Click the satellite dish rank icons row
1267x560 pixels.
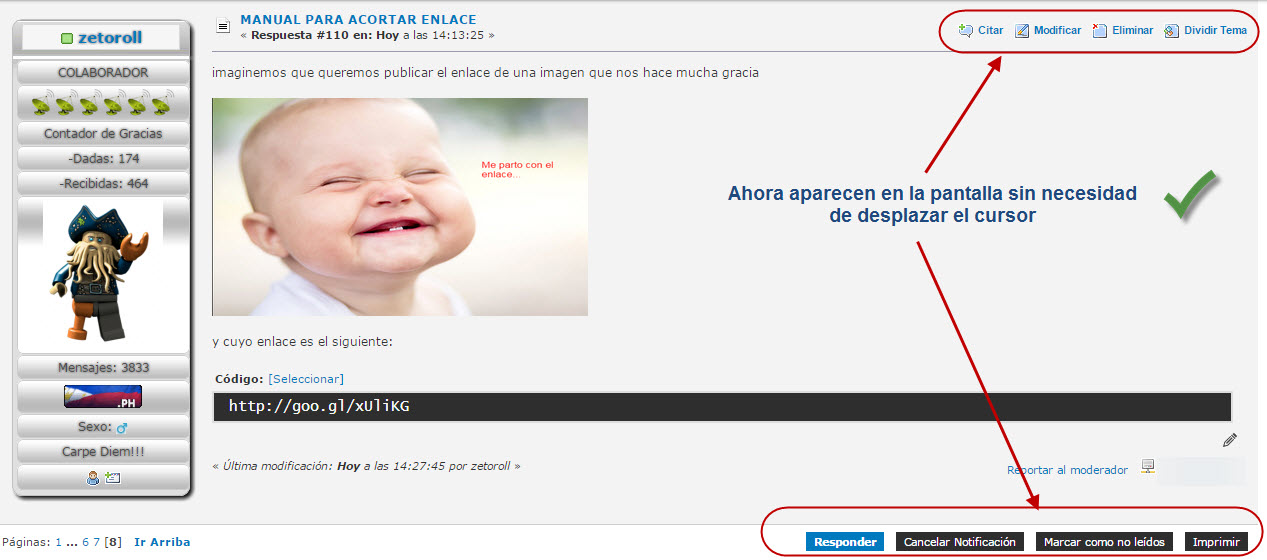(103, 103)
